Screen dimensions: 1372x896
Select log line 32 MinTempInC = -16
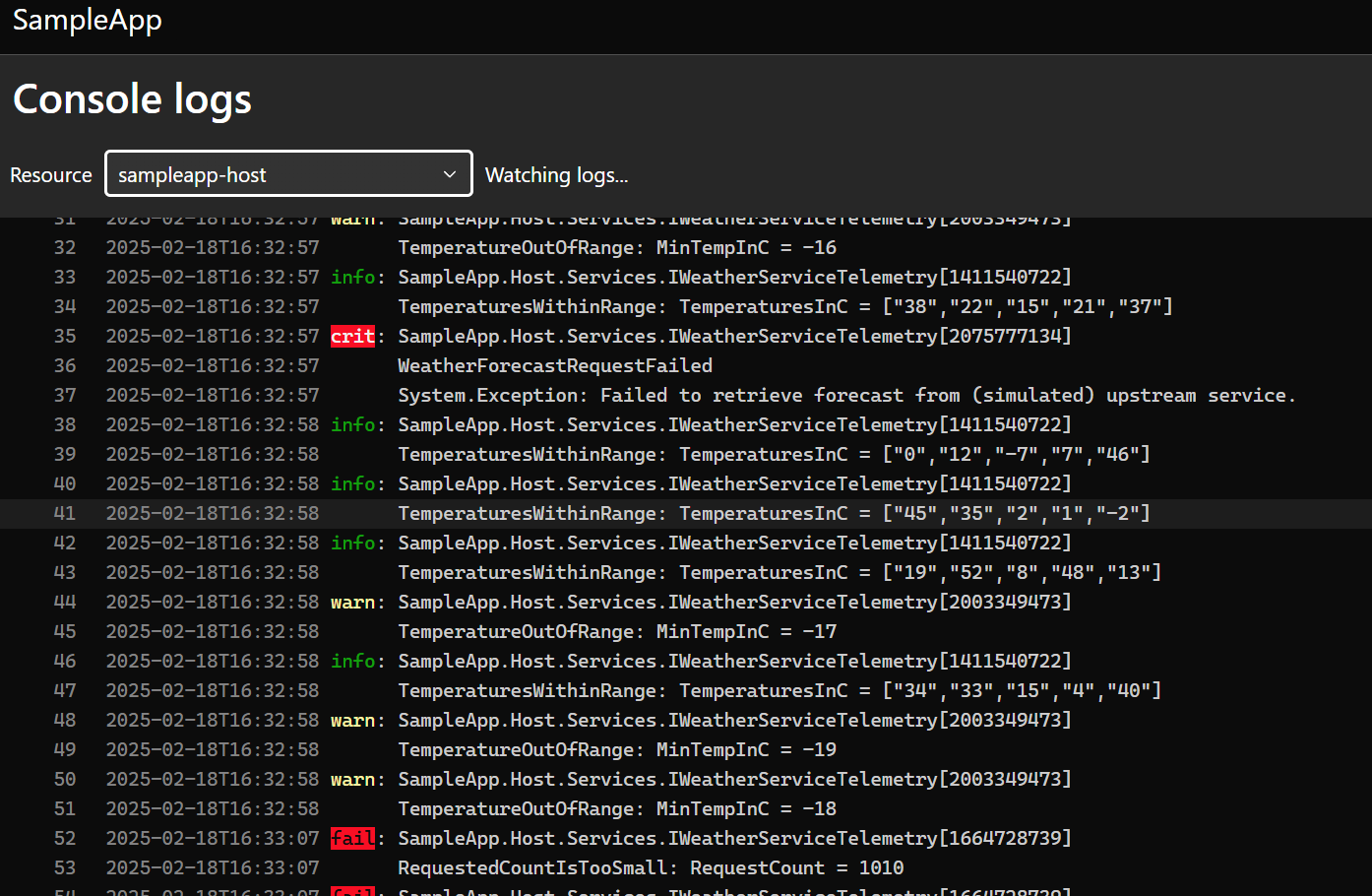686,247
